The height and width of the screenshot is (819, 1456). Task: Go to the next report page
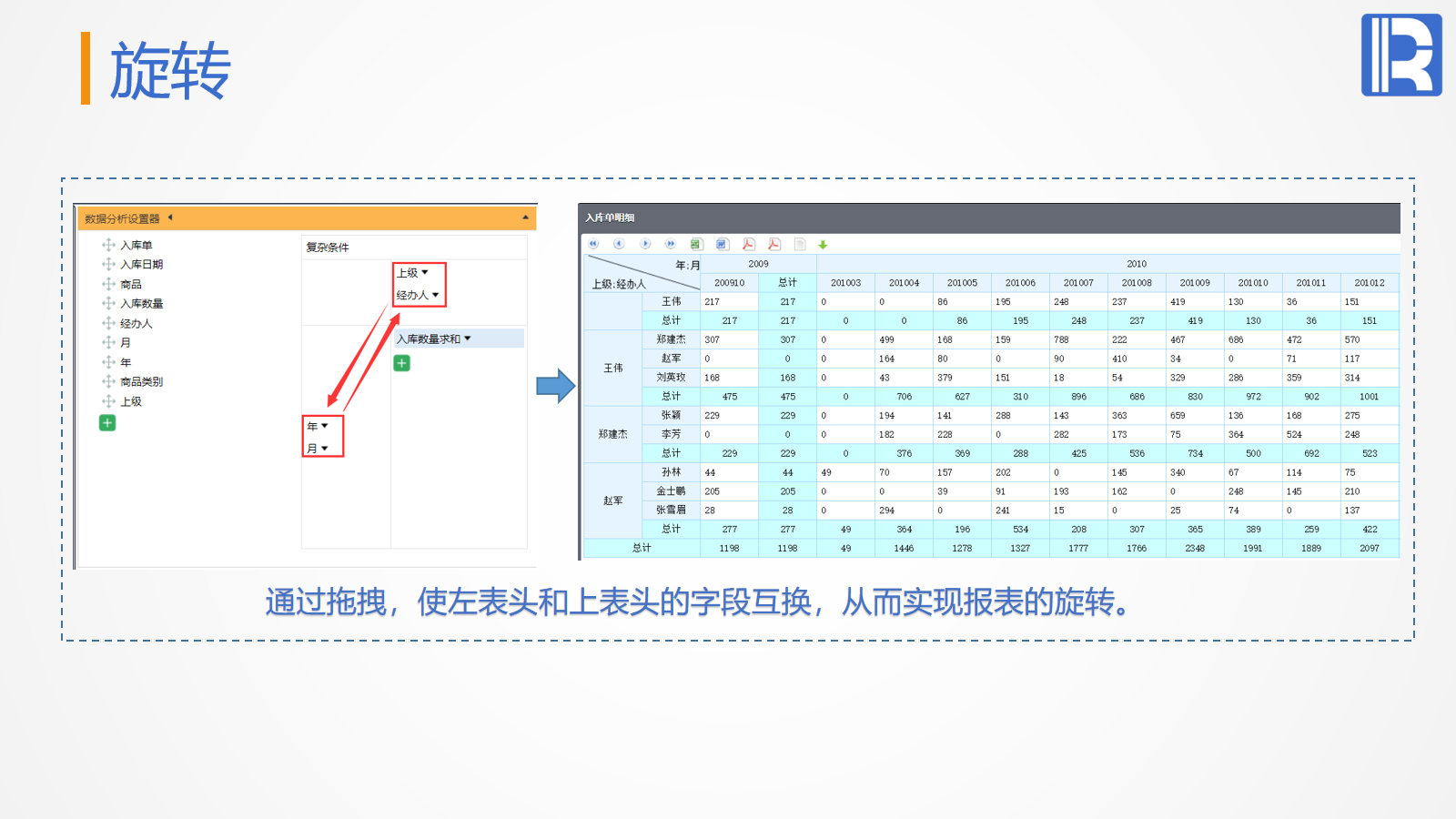coord(645,244)
